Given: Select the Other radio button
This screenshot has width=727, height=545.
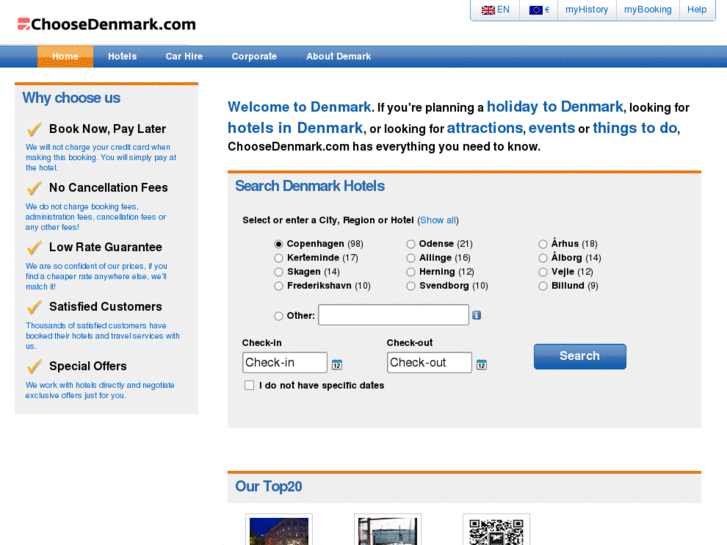Looking at the screenshot, I should pyautogui.click(x=278, y=316).
